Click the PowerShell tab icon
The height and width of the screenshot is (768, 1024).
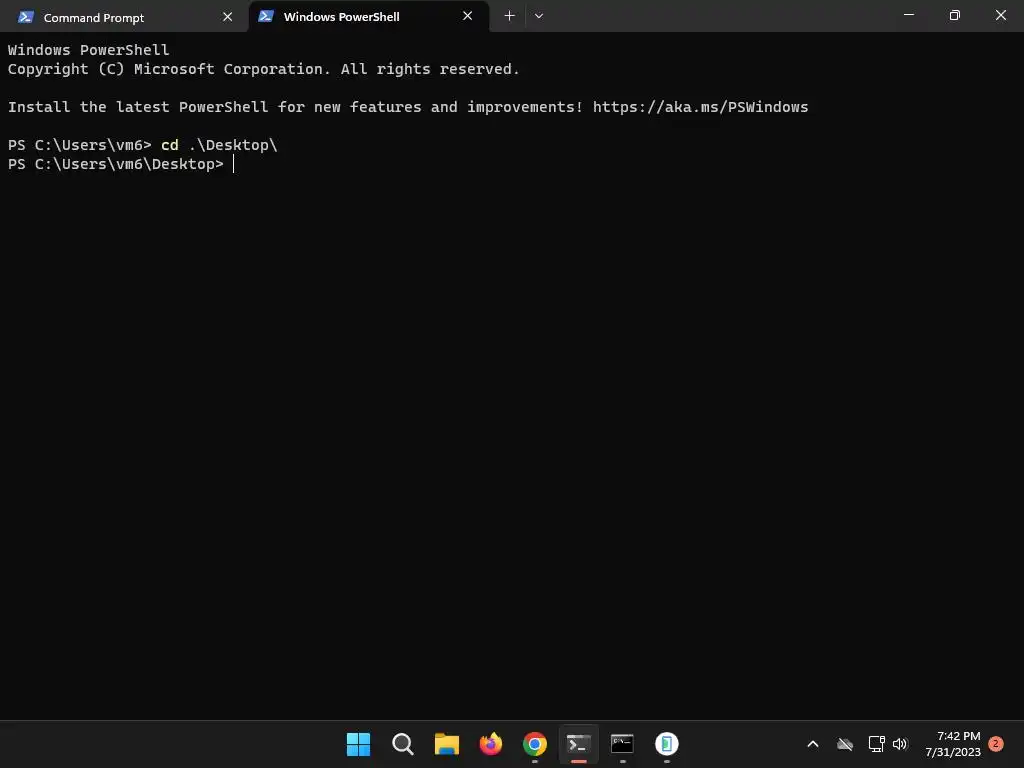coord(266,16)
